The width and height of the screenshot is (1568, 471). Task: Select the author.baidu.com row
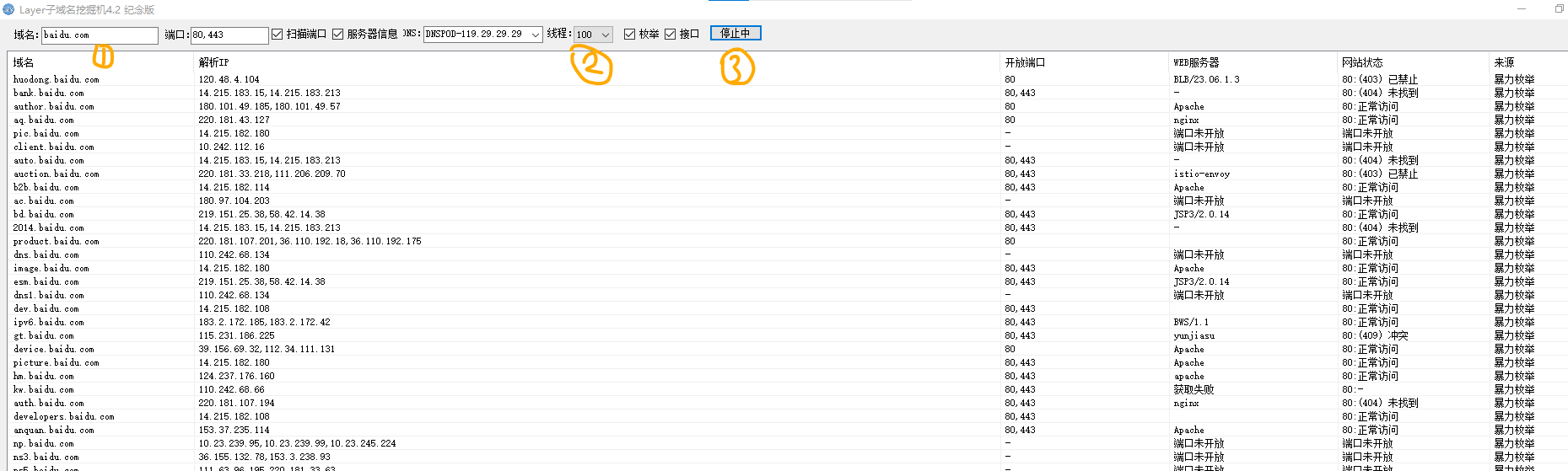(x=788, y=106)
